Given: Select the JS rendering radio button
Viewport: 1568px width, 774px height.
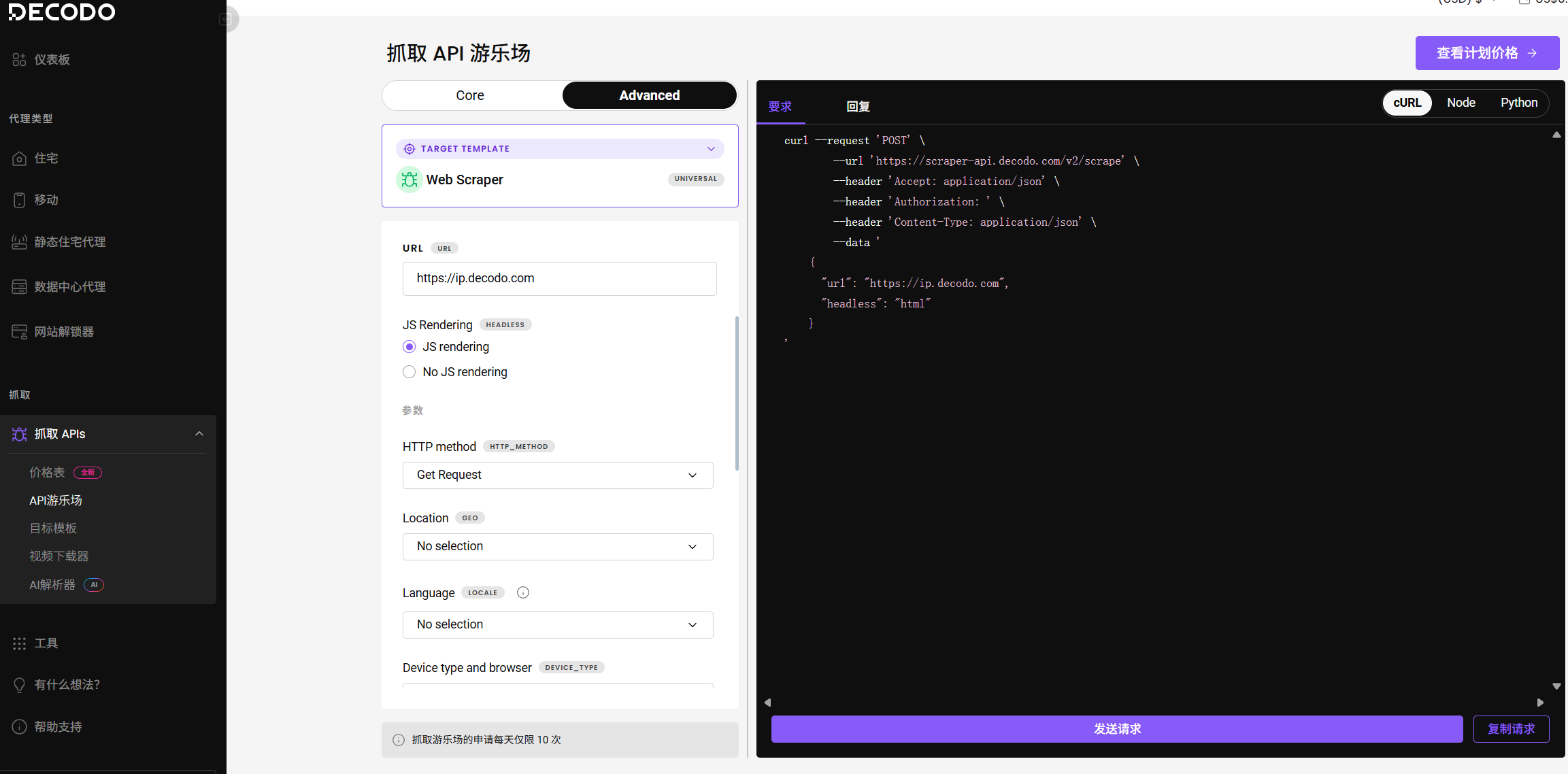Looking at the screenshot, I should [x=409, y=347].
